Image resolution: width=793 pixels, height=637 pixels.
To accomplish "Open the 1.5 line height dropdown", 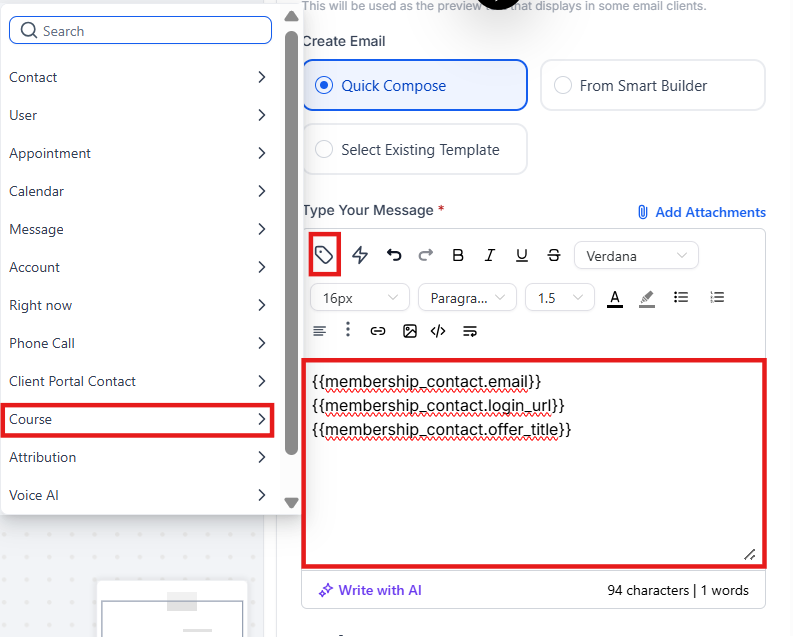I will 559,297.
